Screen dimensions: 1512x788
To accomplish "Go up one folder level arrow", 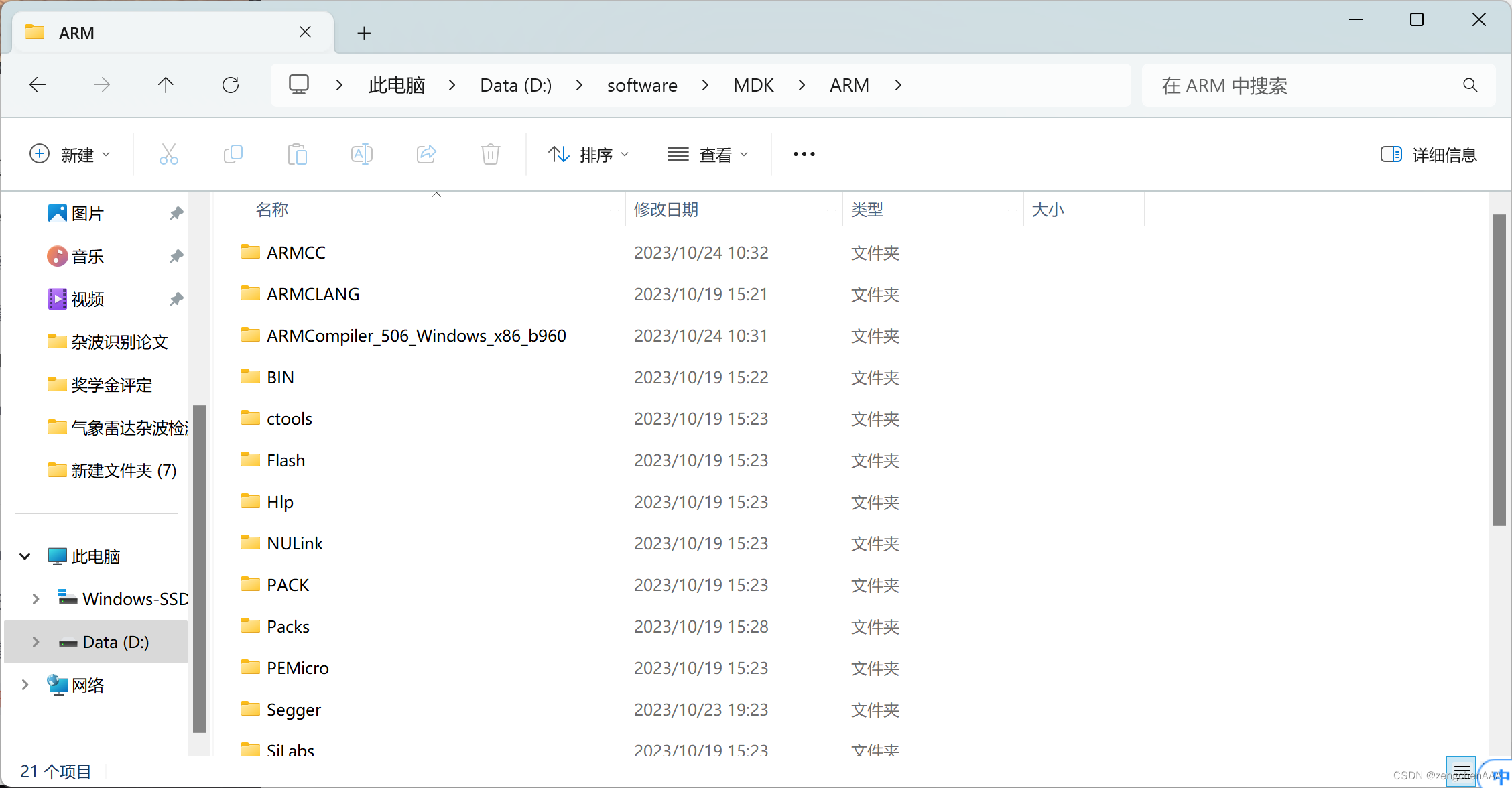I will pos(166,85).
